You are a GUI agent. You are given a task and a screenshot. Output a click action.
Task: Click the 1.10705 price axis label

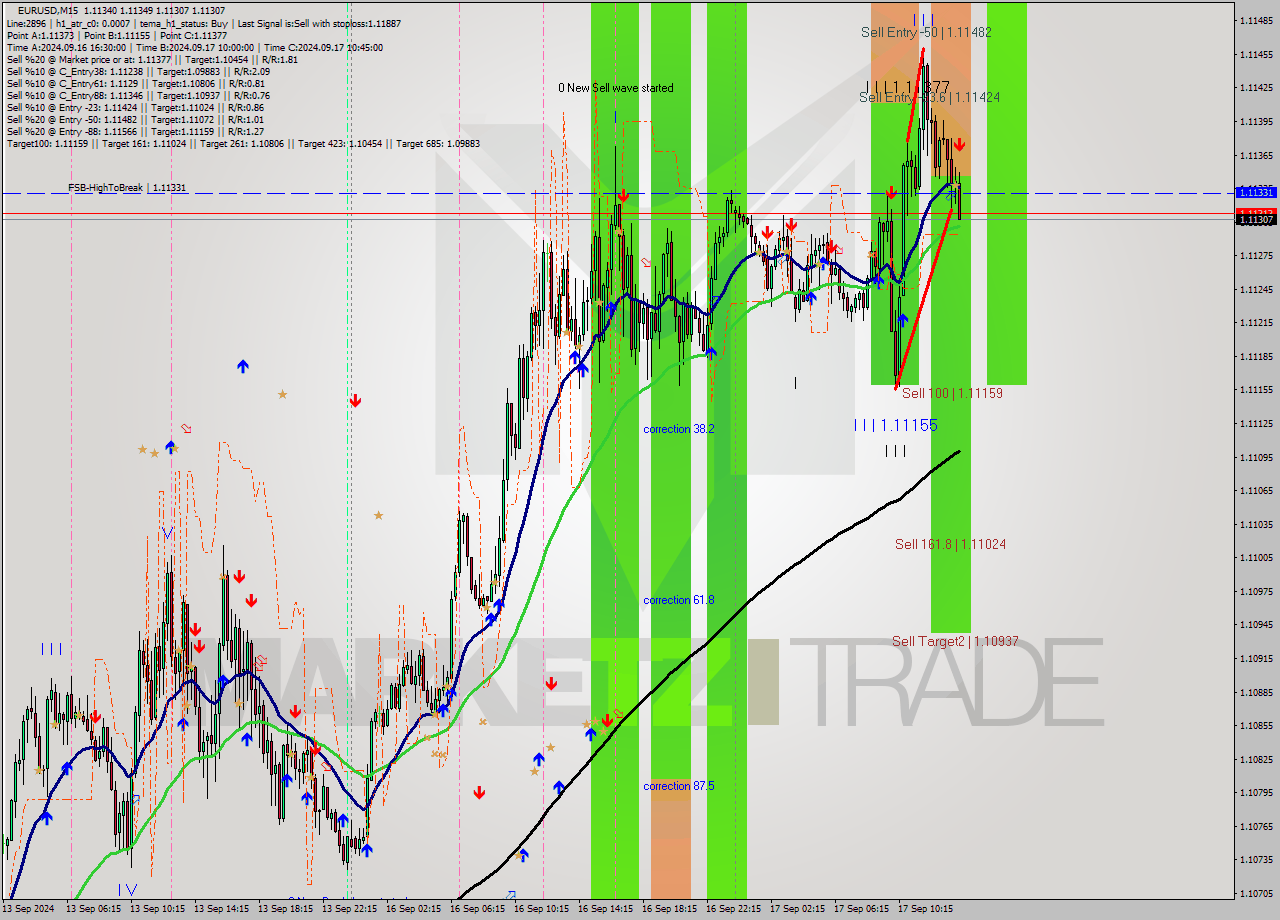(x=1255, y=893)
